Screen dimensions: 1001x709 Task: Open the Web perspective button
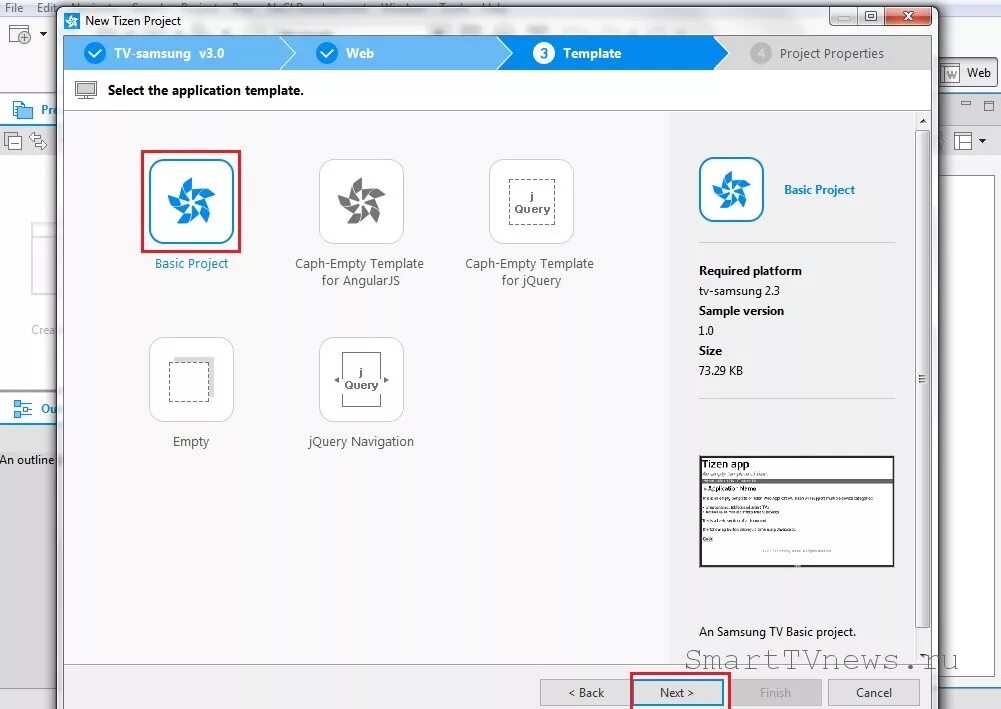(x=968, y=73)
